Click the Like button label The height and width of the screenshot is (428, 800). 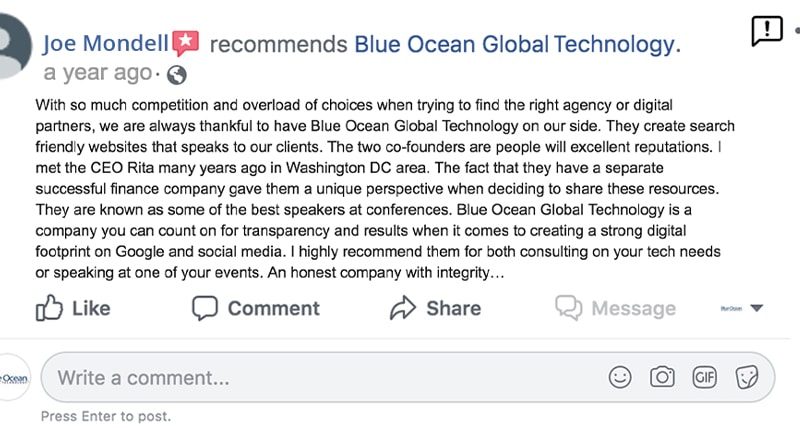91,308
